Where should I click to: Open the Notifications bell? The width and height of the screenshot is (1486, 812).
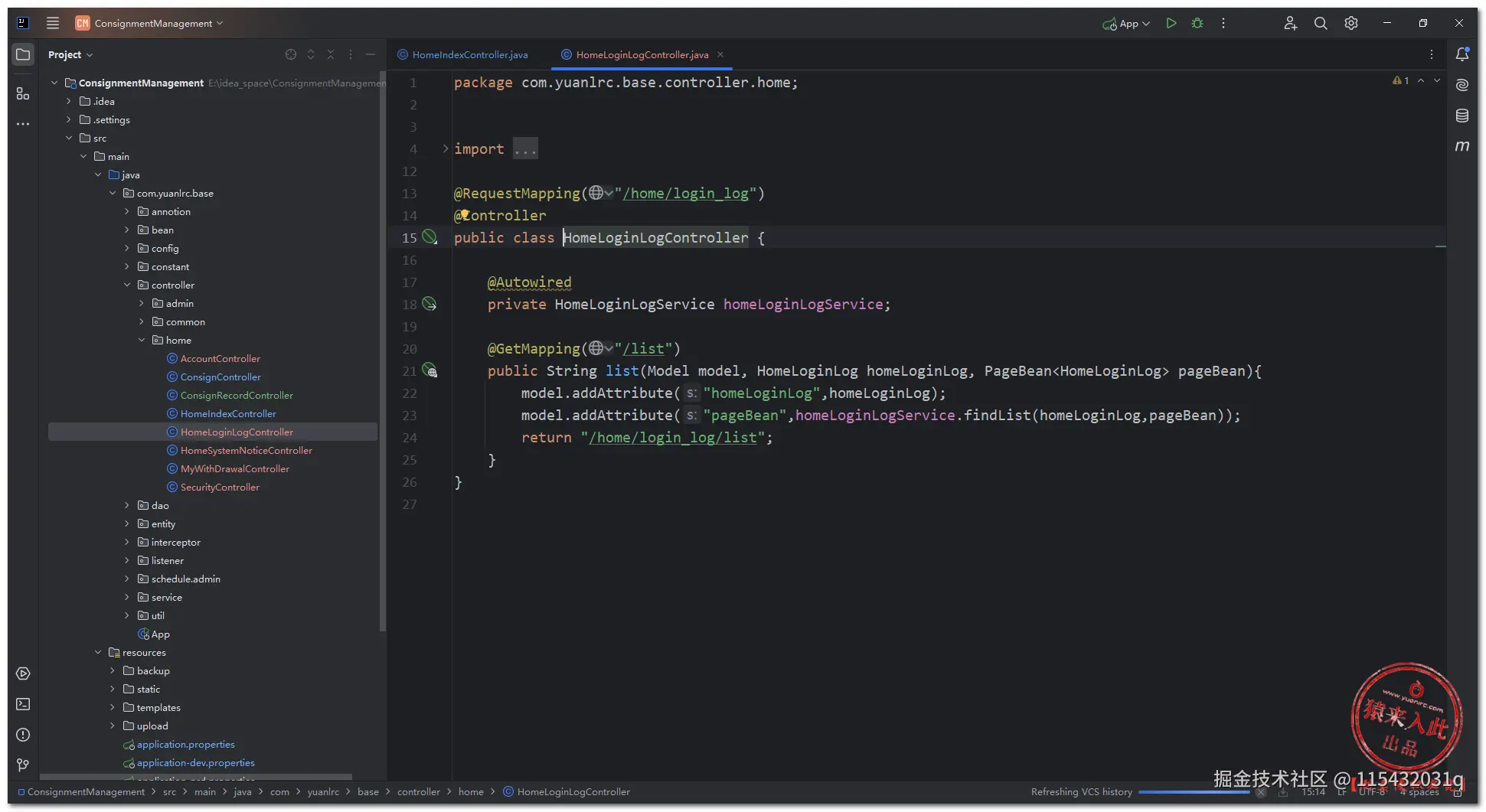tap(1462, 54)
